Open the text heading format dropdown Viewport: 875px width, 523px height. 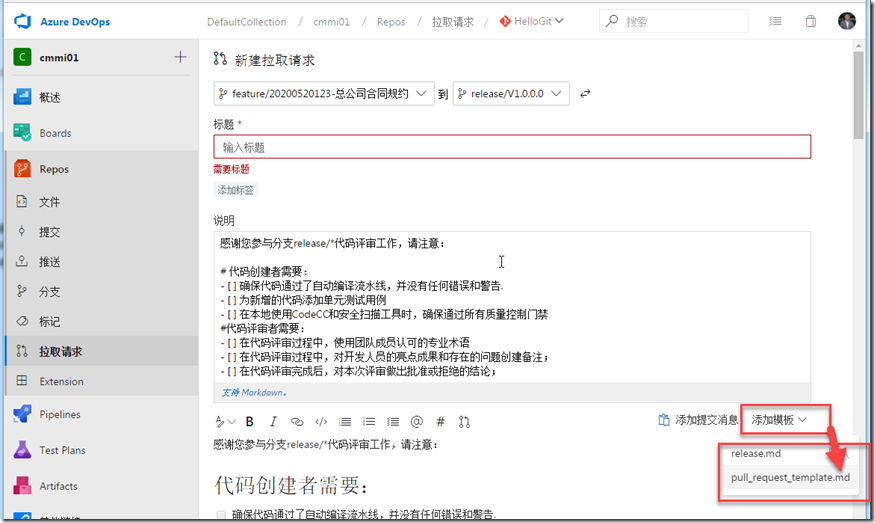click(x=225, y=421)
